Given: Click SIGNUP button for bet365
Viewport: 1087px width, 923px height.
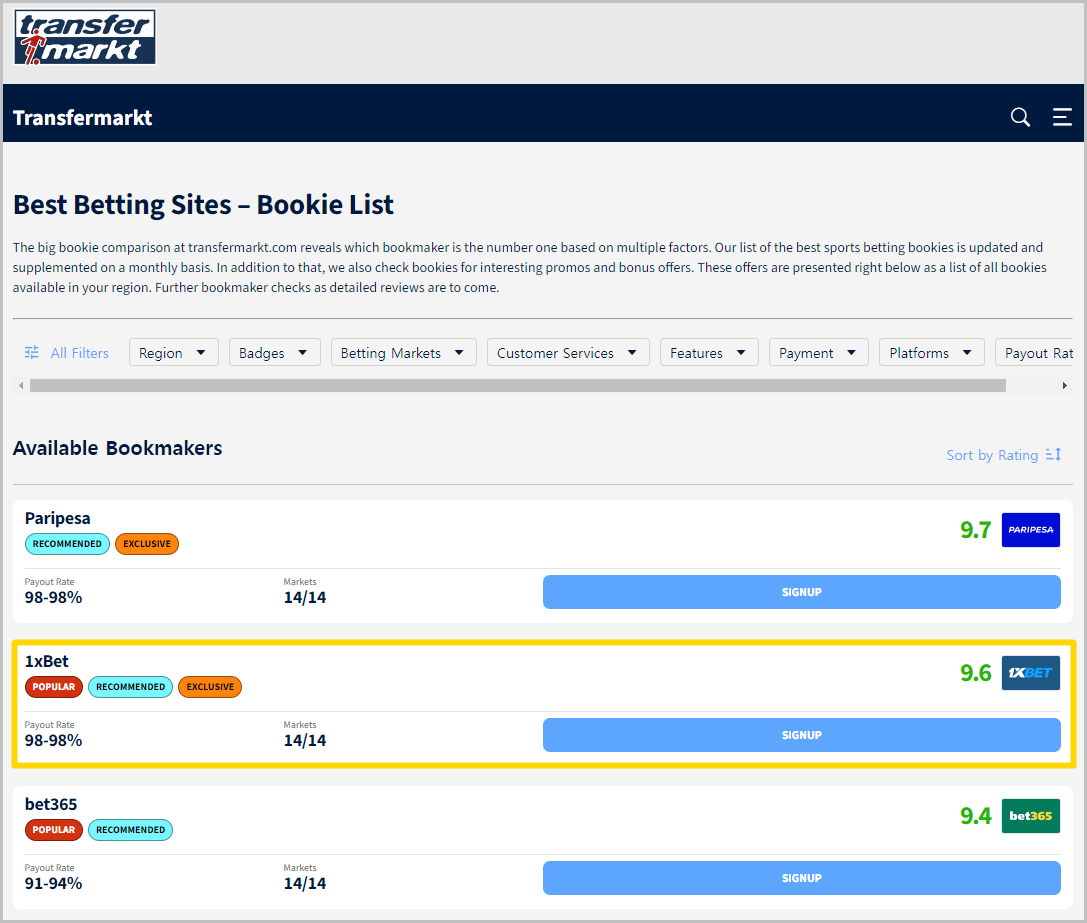Looking at the screenshot, I should click(x=801, y=878).
